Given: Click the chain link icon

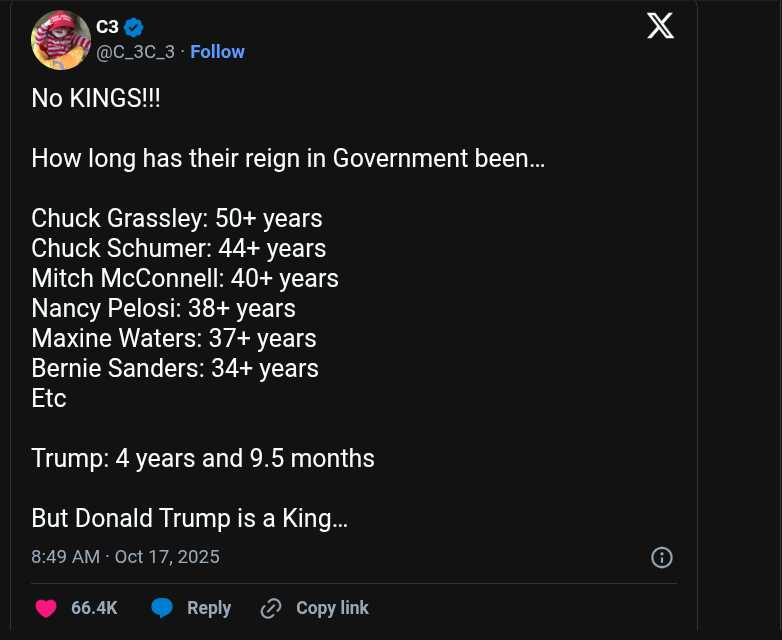Looking at the screenshot, I should coord(270,608).
